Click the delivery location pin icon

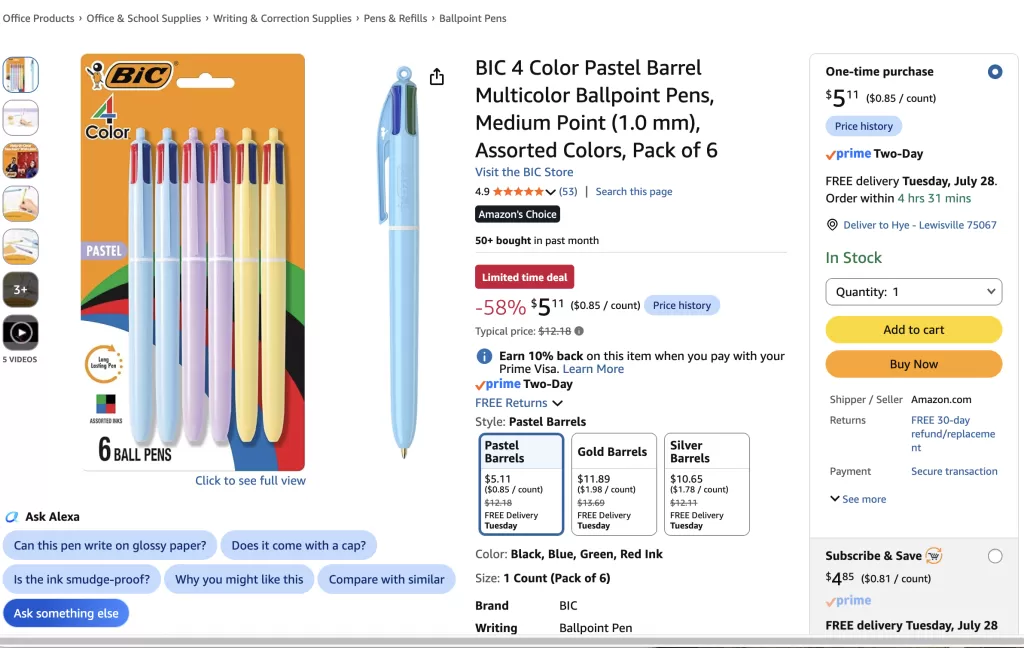tap(832, 225)
